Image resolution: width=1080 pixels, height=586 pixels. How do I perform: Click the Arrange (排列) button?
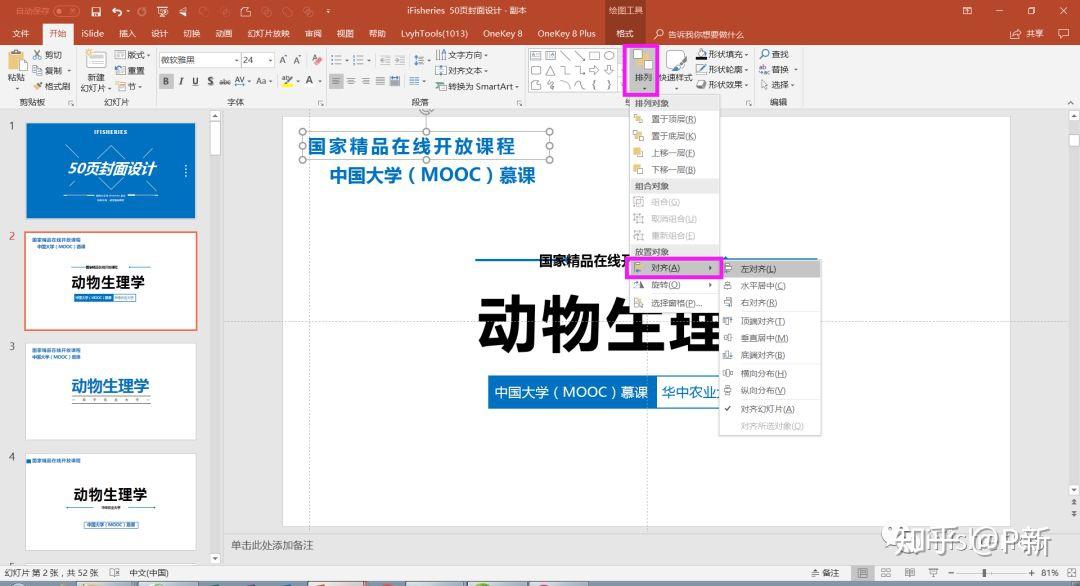(x=642, y=70)
